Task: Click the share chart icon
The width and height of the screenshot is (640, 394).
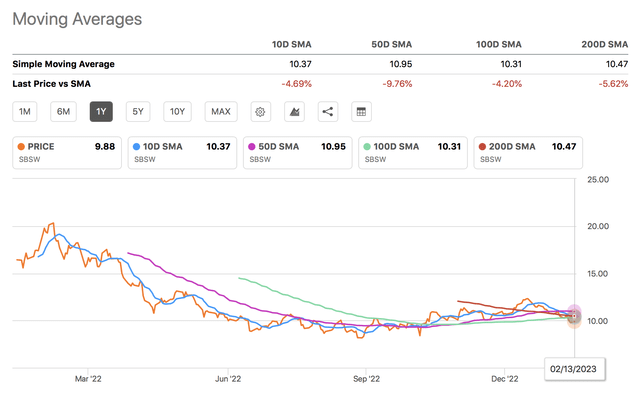Action: click(328, 112)
